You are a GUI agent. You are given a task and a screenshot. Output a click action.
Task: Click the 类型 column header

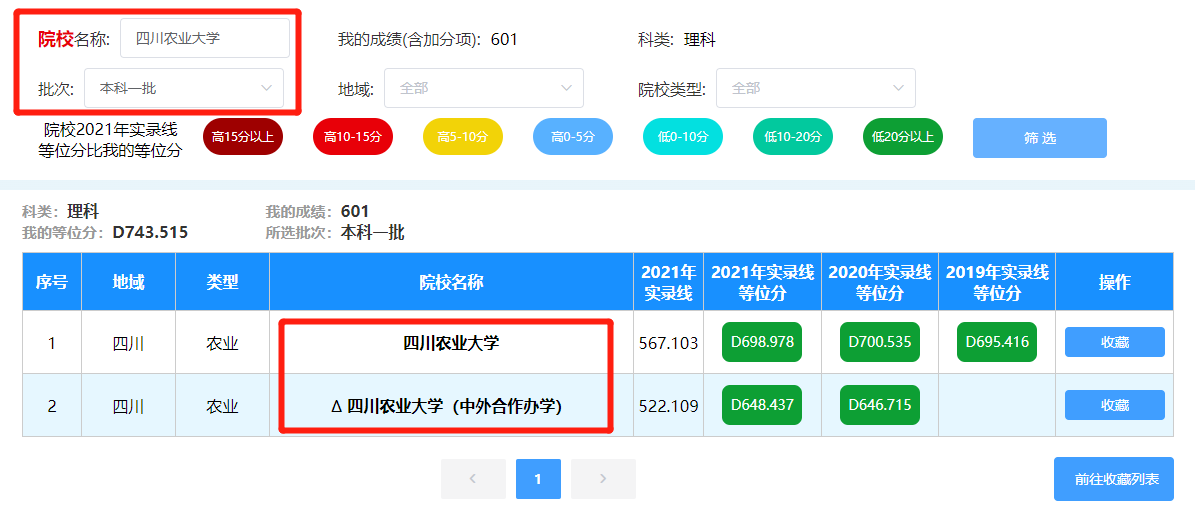pyautogui.click(x=223, y=282)
